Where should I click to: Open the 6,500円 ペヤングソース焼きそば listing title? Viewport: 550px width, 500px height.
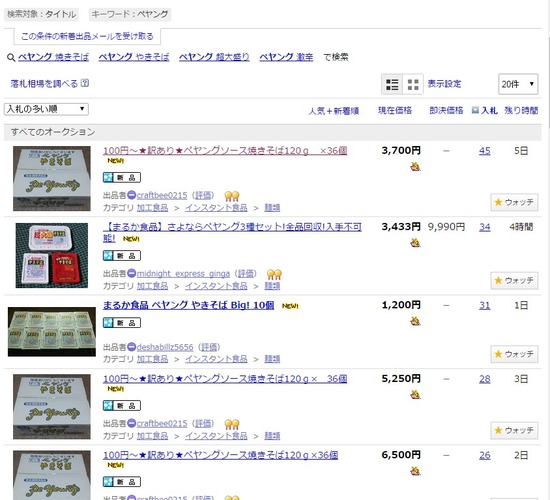pos(220,455)
